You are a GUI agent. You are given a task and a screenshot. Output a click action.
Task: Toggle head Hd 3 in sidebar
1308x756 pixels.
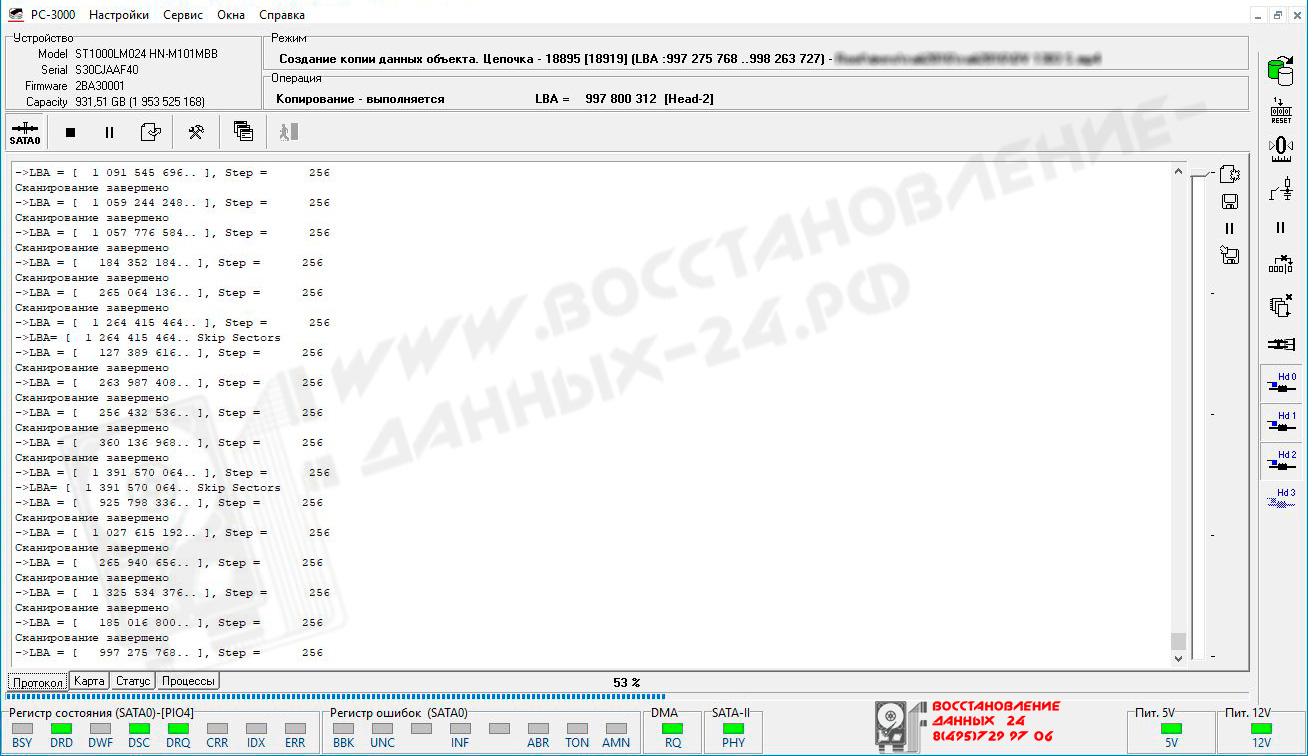click(x=1281, y=500)
